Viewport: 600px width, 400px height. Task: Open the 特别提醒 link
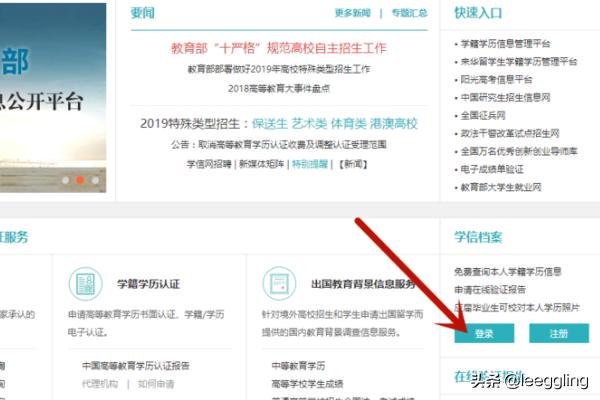(x=310, y=164)
